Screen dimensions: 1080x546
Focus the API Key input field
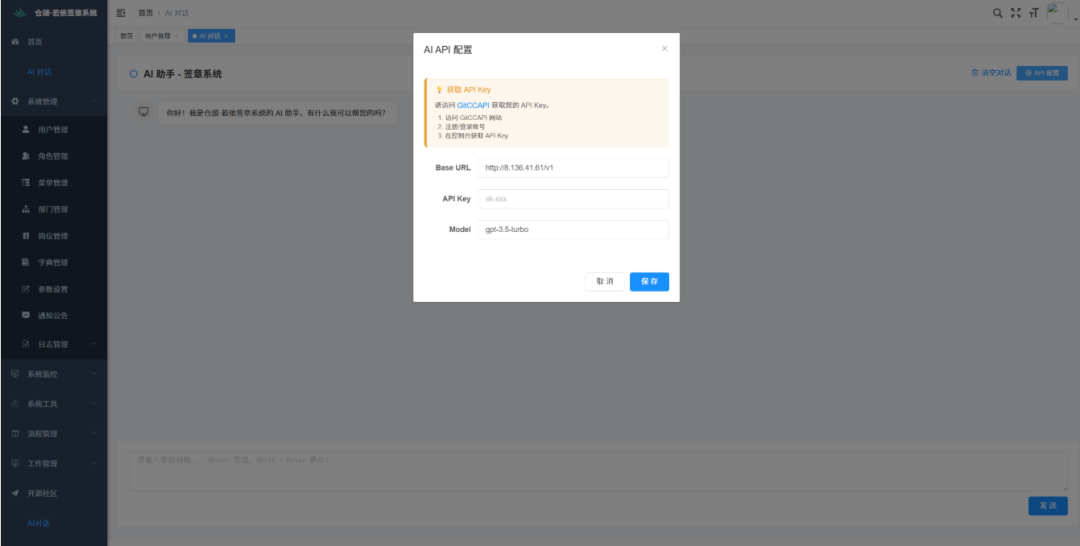[x=573, y=199]
